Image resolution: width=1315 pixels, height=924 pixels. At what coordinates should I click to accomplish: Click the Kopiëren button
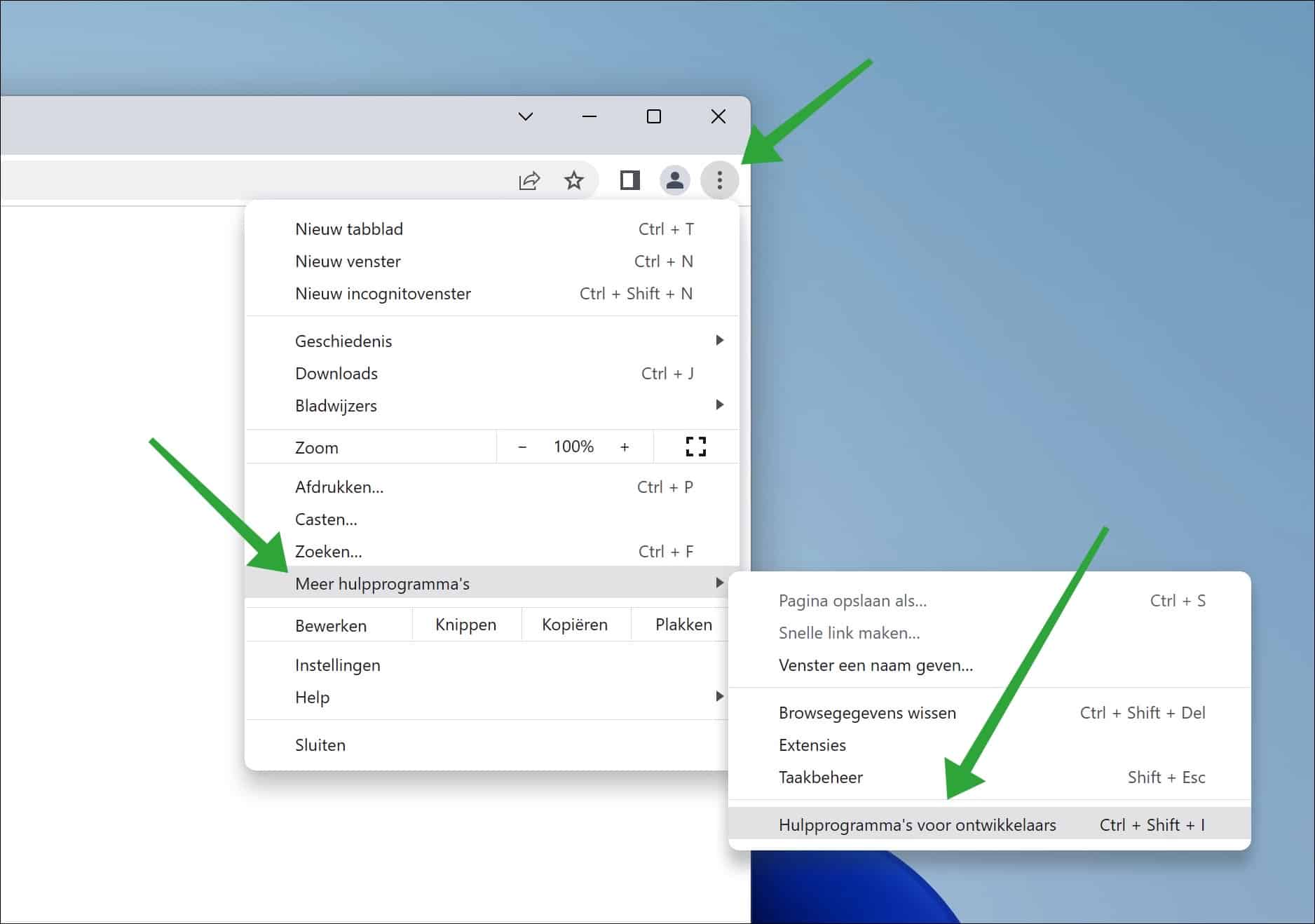(575, 624)
